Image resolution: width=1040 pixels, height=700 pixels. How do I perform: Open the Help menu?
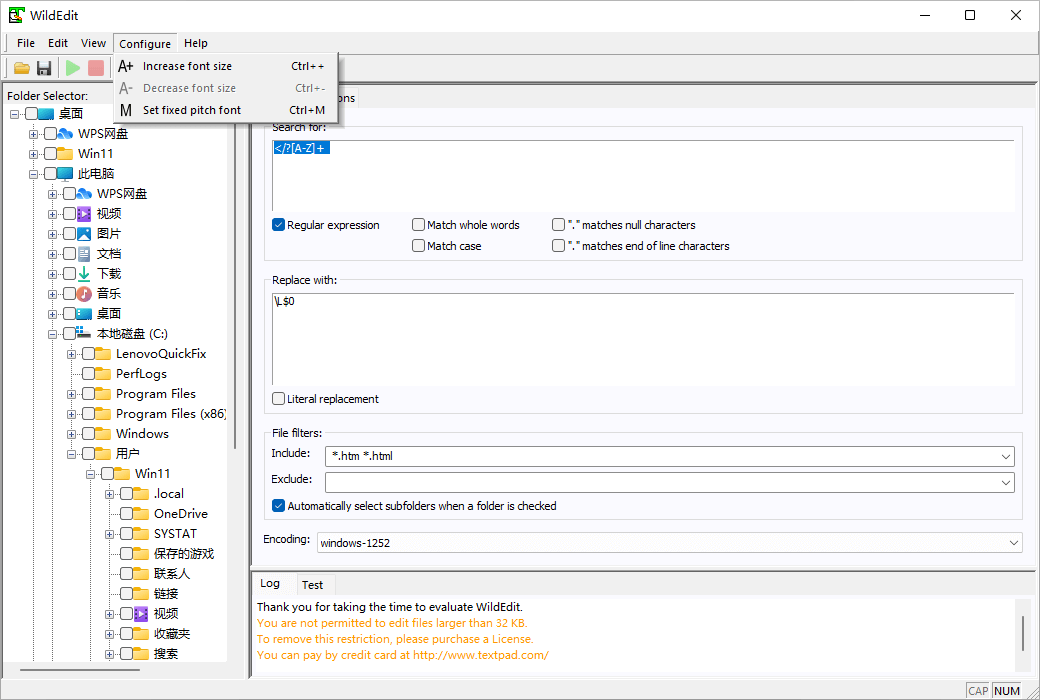pyautogui.click(x=196, y=43)
